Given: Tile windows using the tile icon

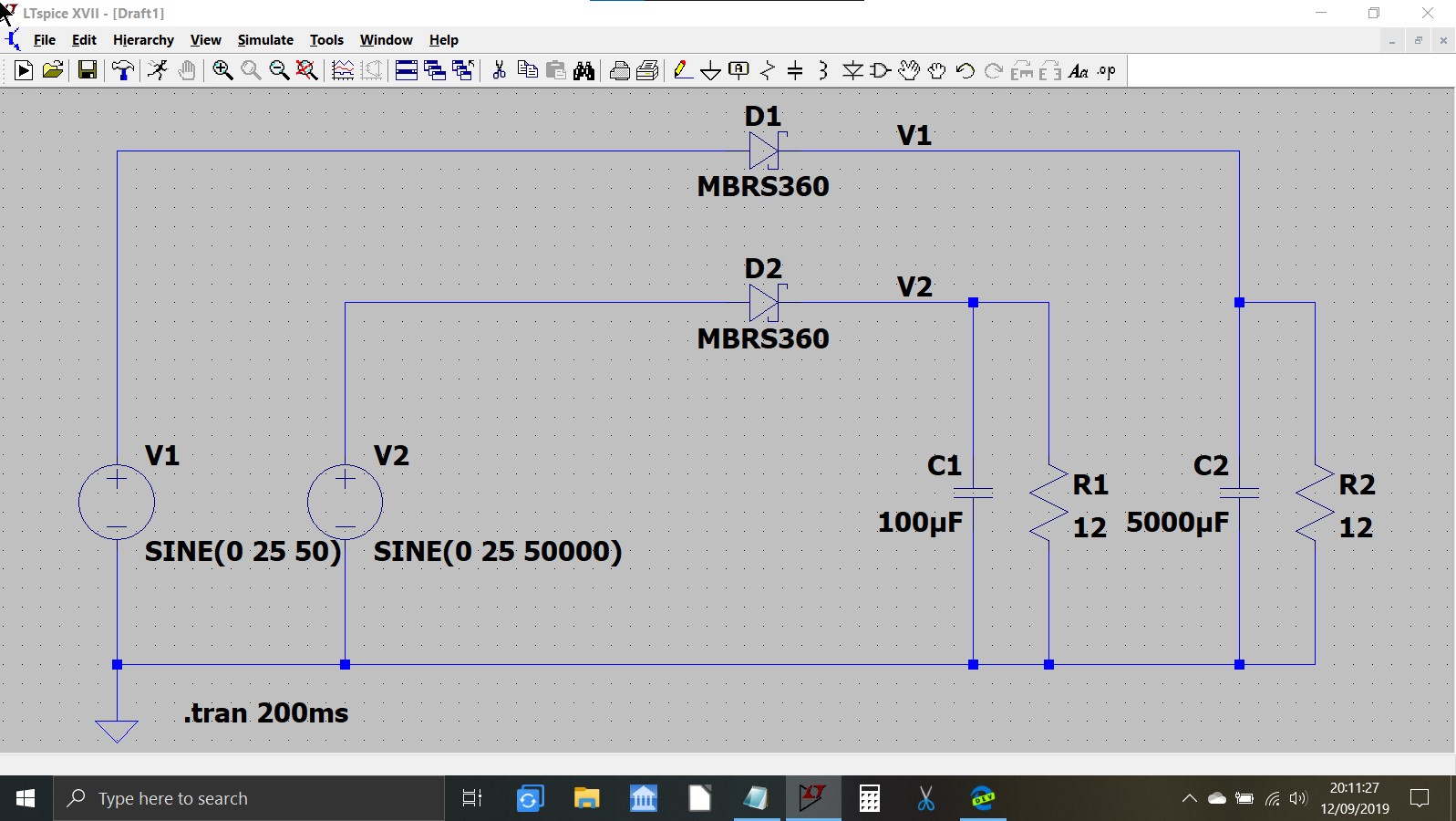Looking at the screenshot, I should [407, 70].
